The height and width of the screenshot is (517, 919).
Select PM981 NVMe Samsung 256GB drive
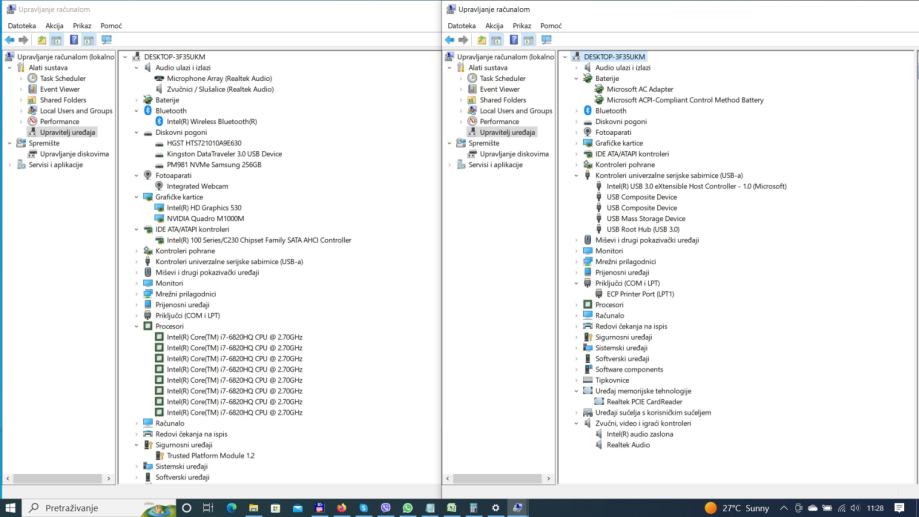(214, 165)
